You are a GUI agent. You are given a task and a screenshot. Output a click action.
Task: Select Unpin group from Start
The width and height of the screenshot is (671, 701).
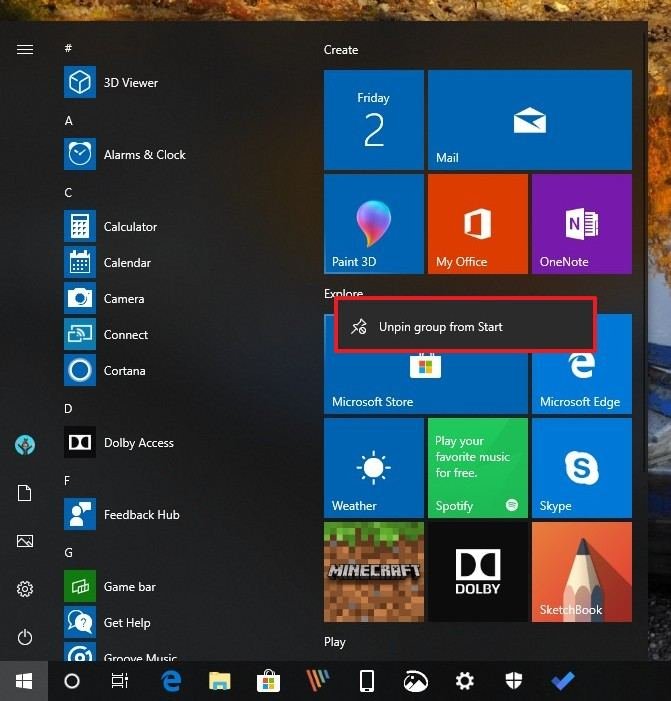(465, 327)
